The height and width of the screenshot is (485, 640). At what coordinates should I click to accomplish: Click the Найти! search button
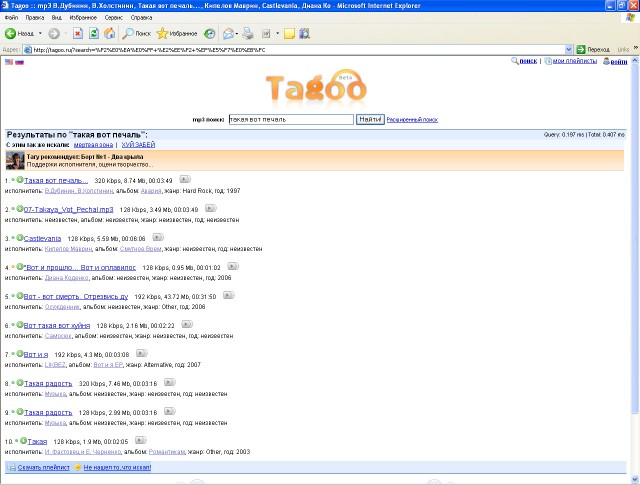pos(370,119)
